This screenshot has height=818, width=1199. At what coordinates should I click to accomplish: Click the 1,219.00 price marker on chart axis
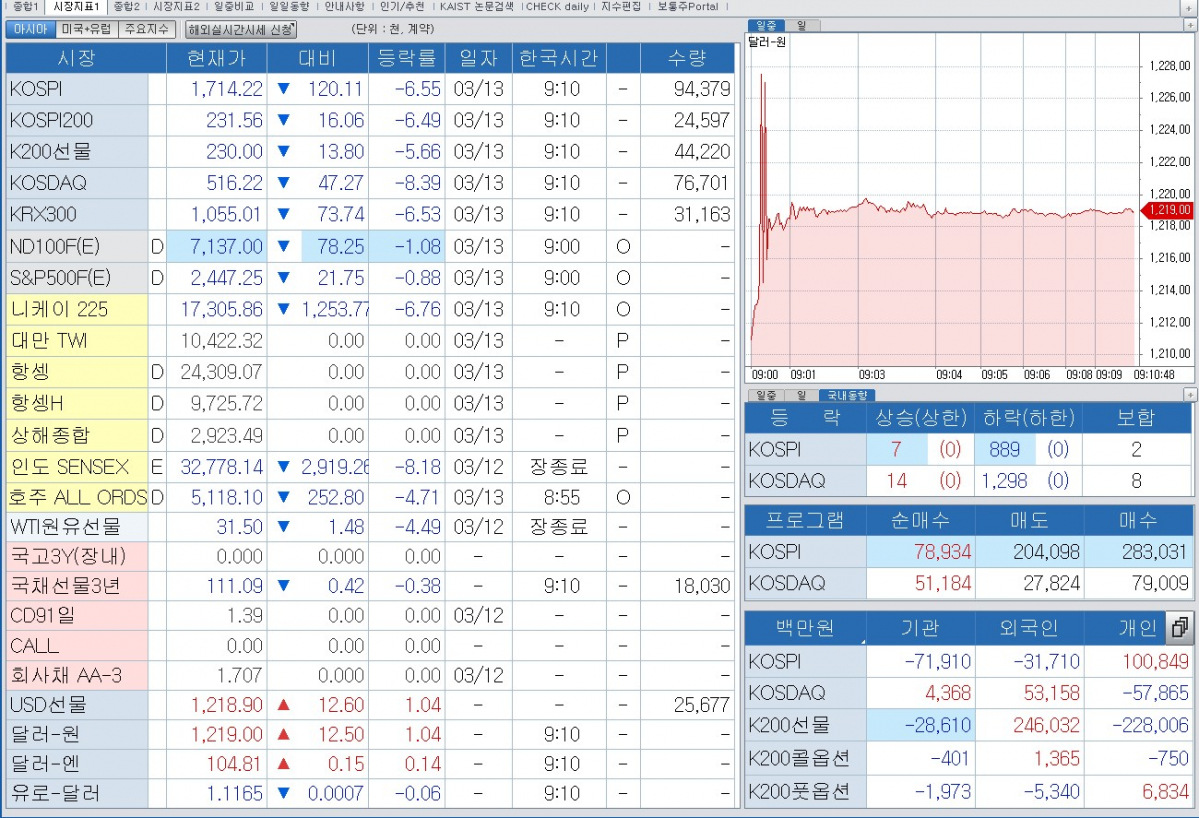(1167, 210)
